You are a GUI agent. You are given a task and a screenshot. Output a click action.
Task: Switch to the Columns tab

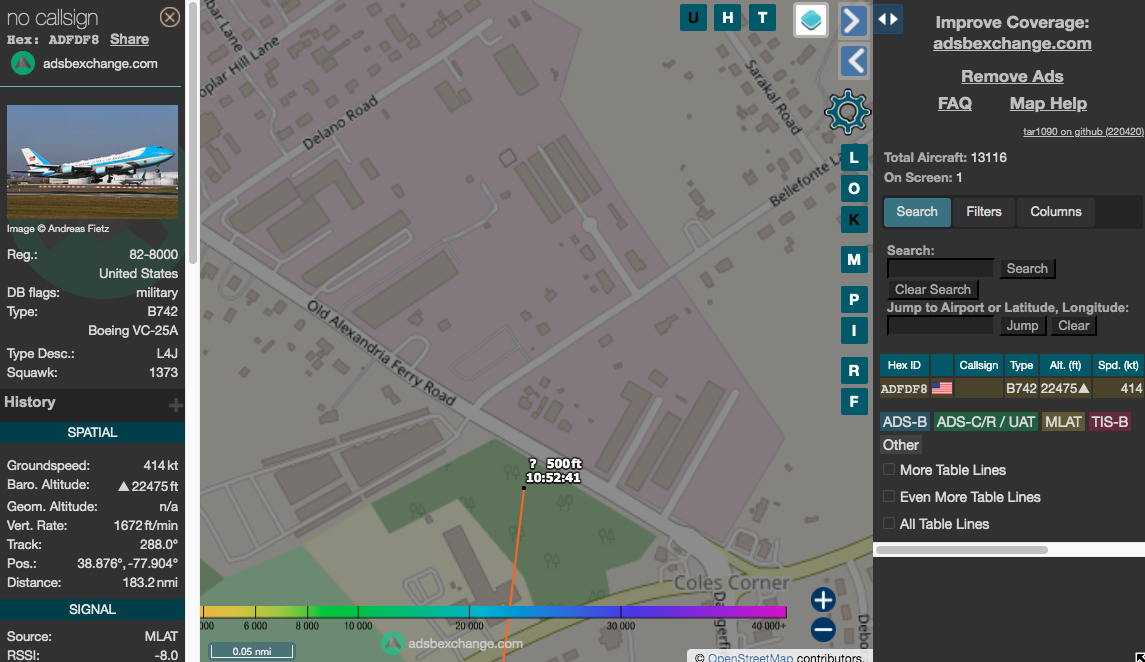point(1056,212)
